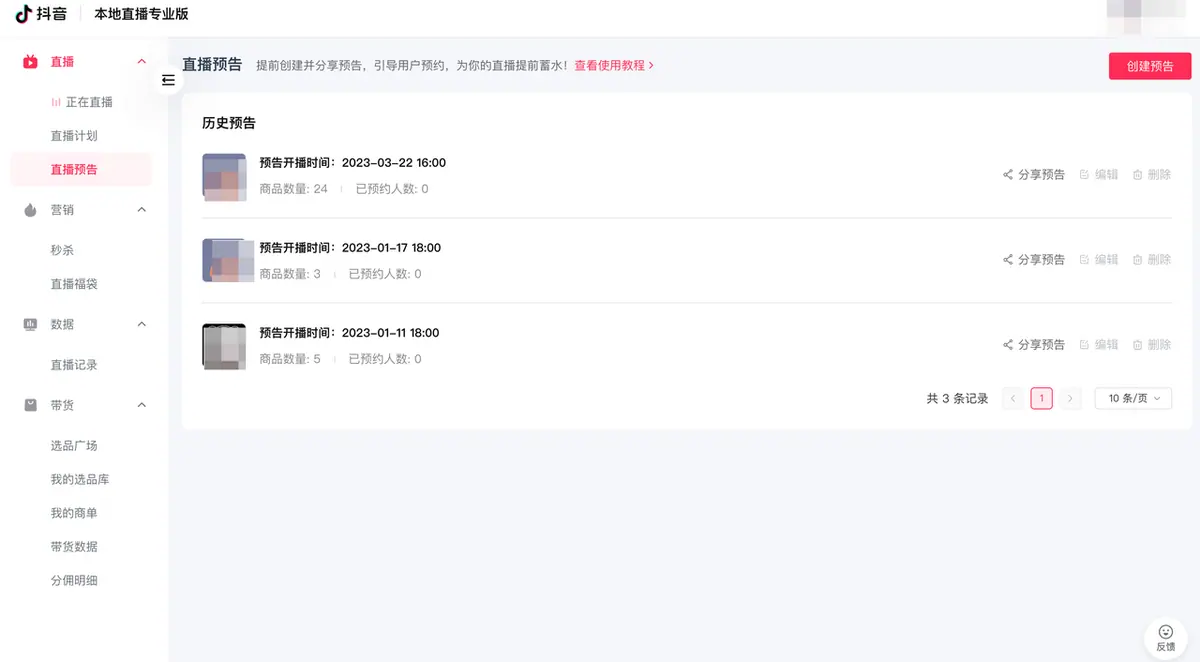Open the 10 条/页 page size dropdown
The image size is (1200, 662).
(x=1133, y=398)
